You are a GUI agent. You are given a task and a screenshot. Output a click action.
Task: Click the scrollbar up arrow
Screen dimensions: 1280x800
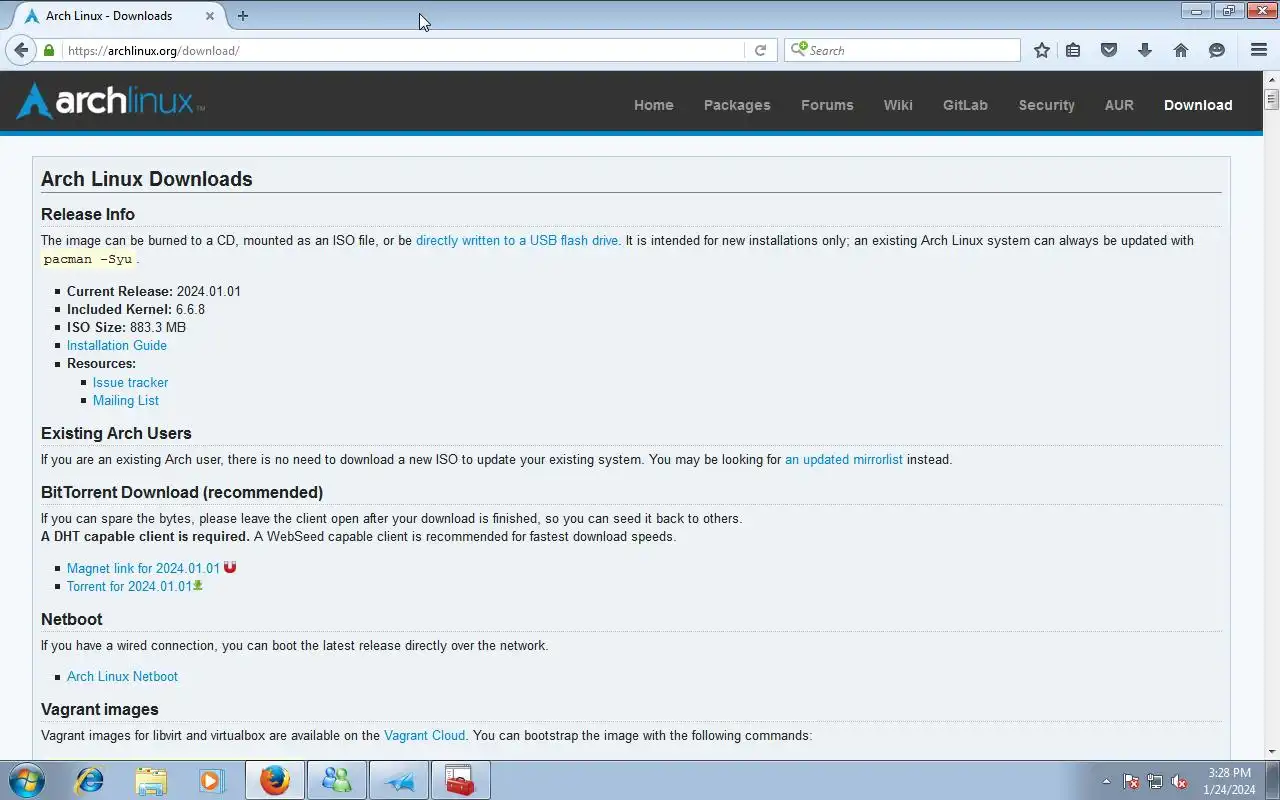[1271, 79]
